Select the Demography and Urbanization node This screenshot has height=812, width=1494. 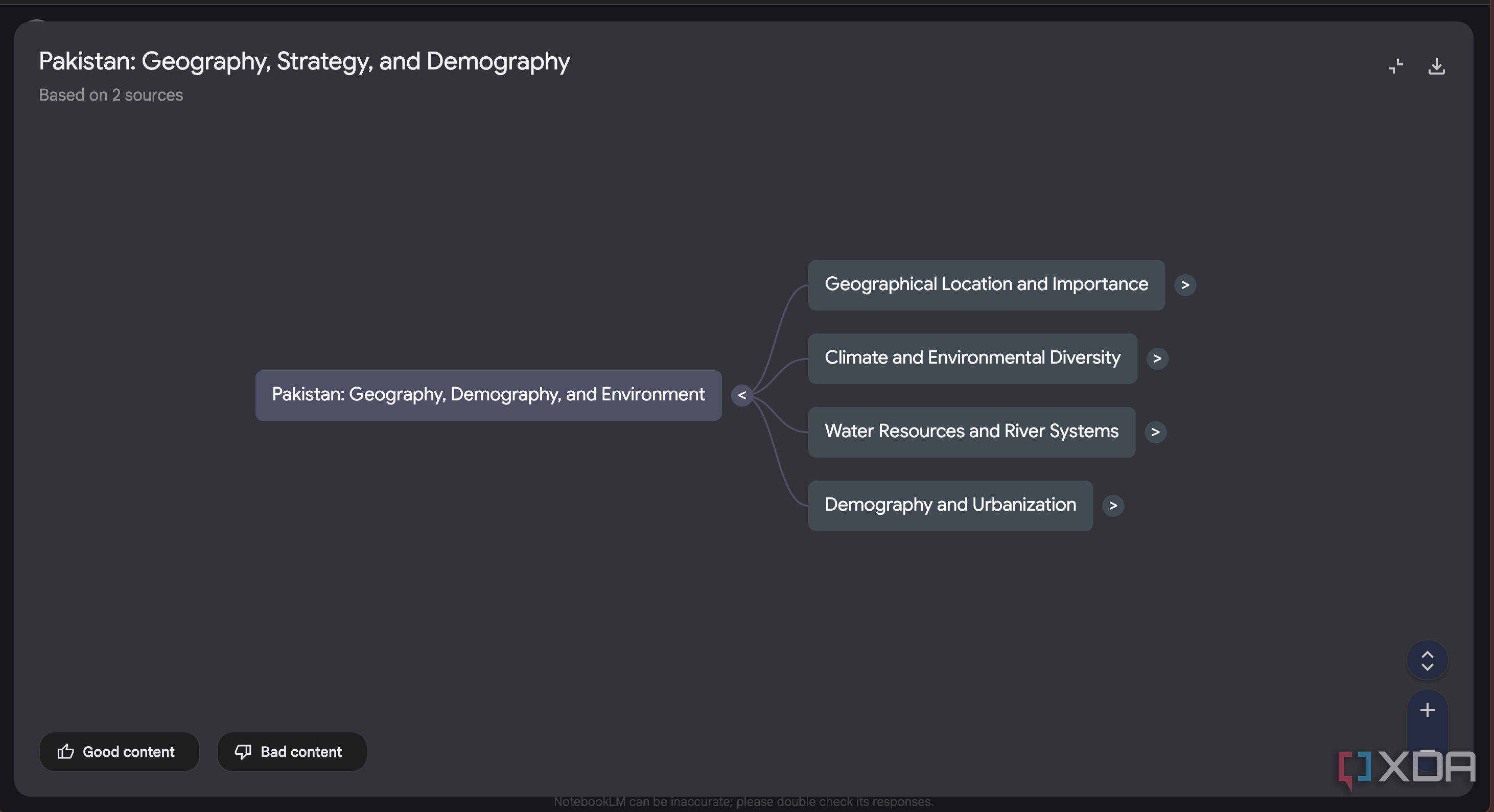[x=950, y=506]
